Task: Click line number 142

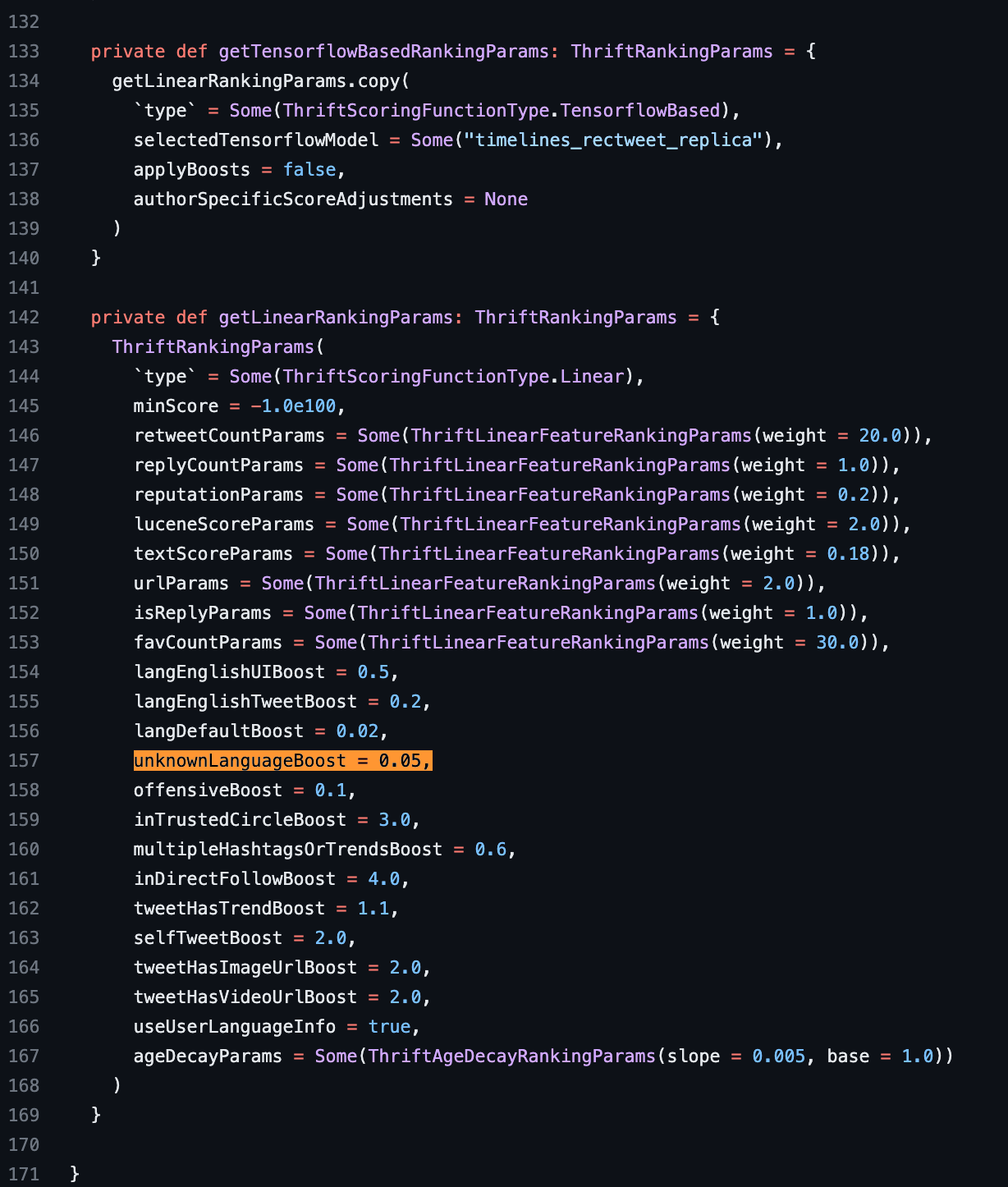Action: [24, 318]
